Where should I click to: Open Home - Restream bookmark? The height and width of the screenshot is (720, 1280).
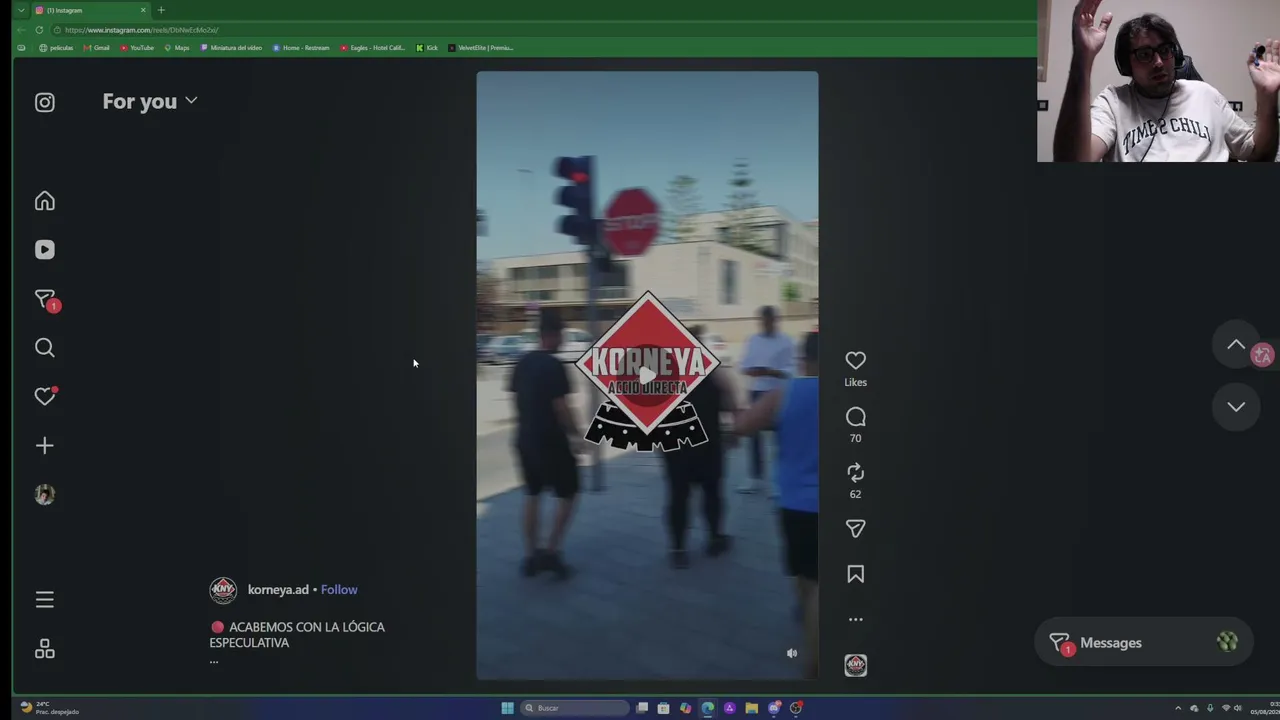[x=301, y=48]
